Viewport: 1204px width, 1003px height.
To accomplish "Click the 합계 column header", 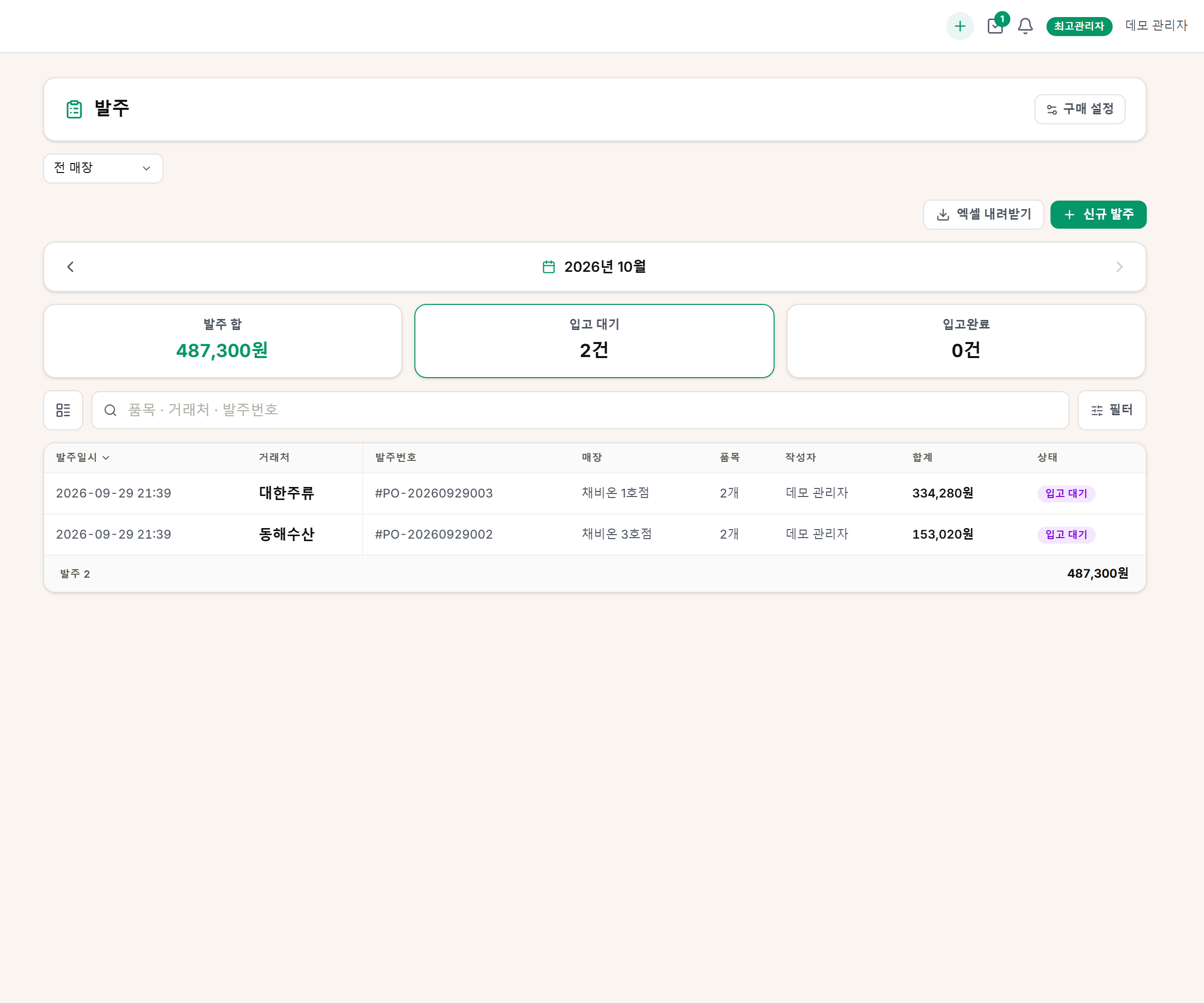I will 923,457.
